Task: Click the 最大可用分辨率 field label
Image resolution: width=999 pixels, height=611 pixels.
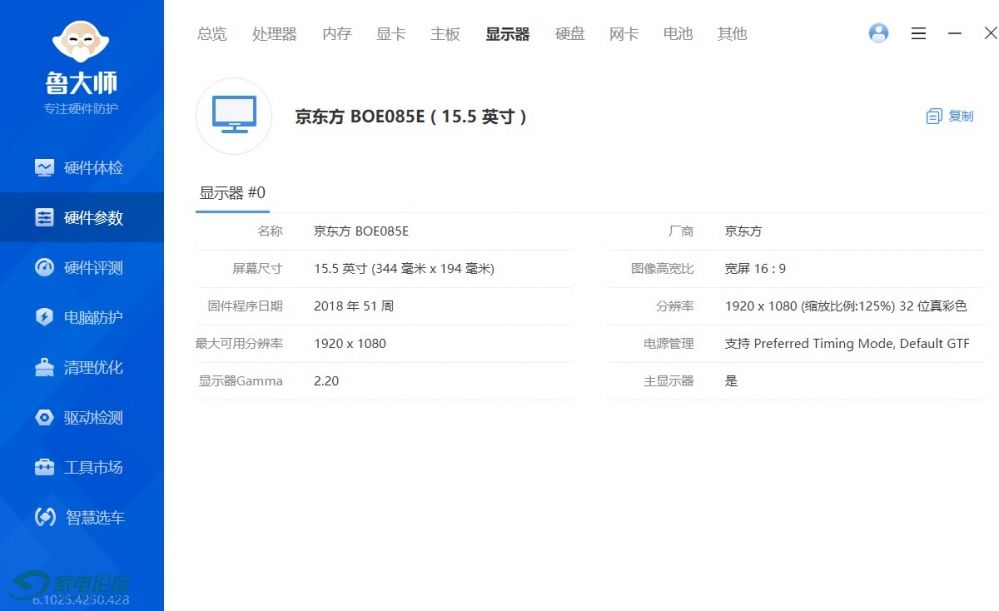Action: (x=239, y=343)
